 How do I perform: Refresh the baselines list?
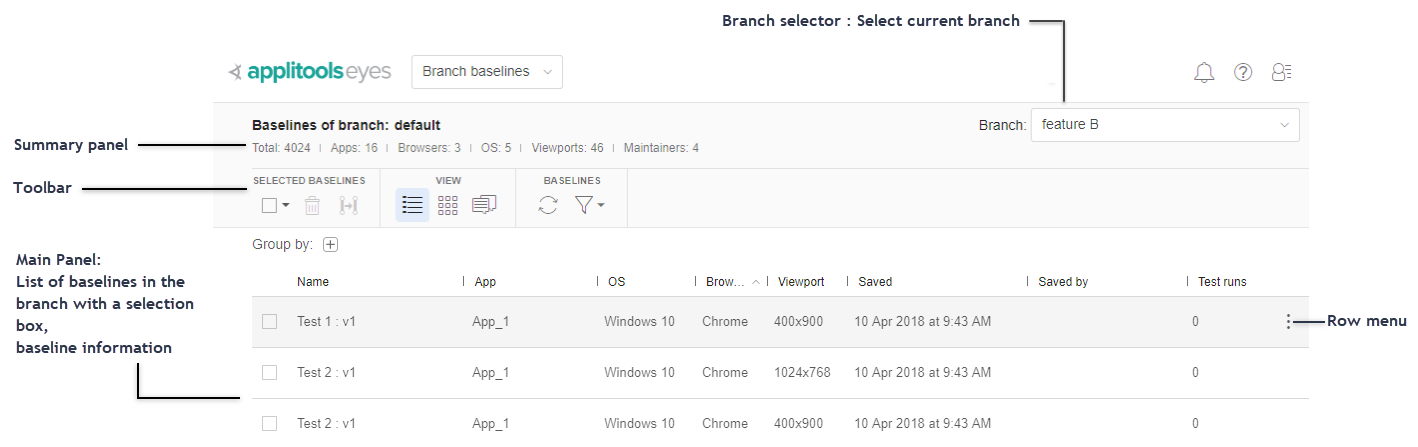tap(548, 205)
